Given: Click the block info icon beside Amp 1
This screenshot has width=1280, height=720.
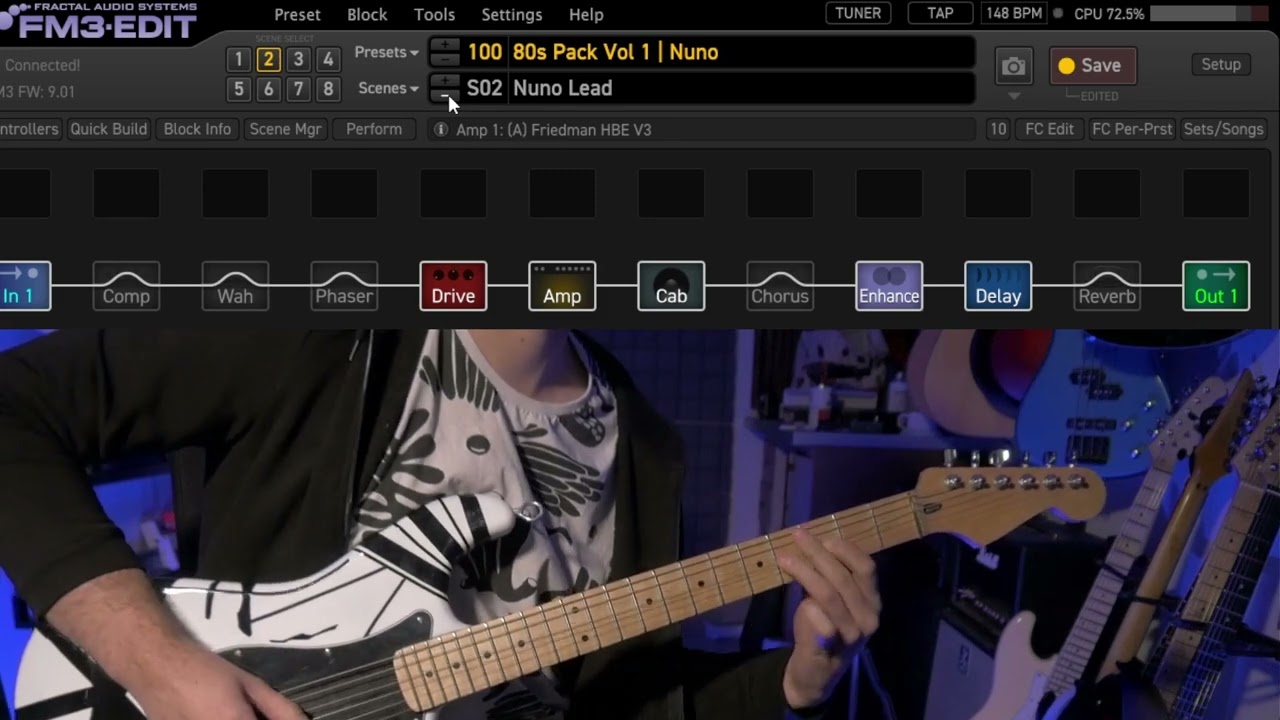Looking at the screenshot, I should pos(441,130).
